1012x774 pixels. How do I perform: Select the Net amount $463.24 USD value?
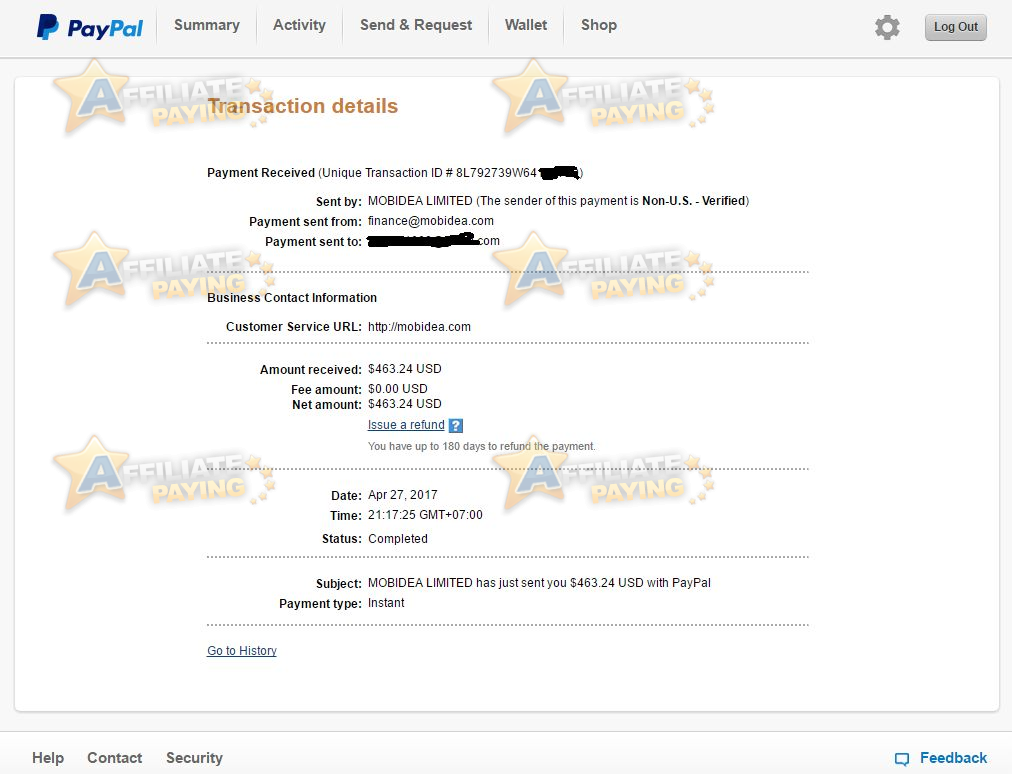click(405, 404)
